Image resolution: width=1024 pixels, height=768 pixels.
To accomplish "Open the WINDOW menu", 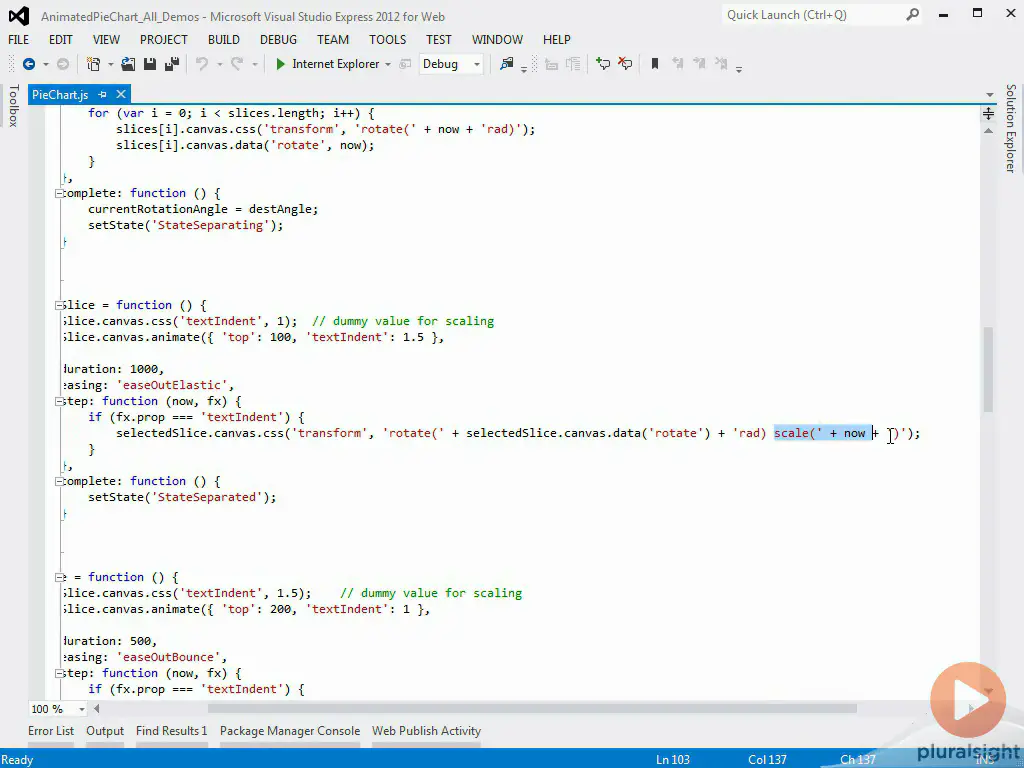I will click(x=497, y=40).
